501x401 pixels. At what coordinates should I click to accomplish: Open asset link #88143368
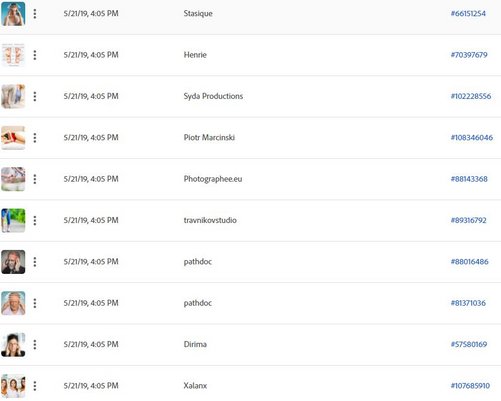click(469, 179)
